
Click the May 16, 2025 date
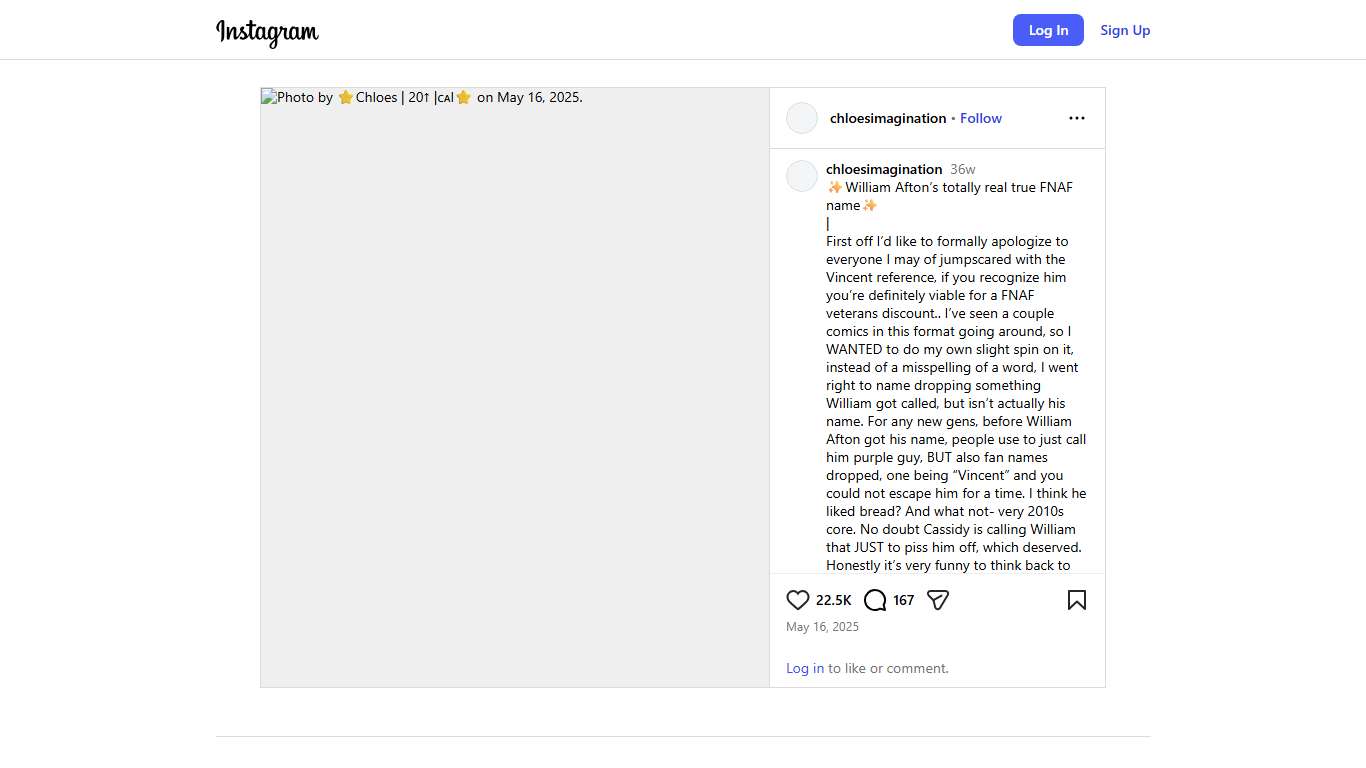click(822, 627)
